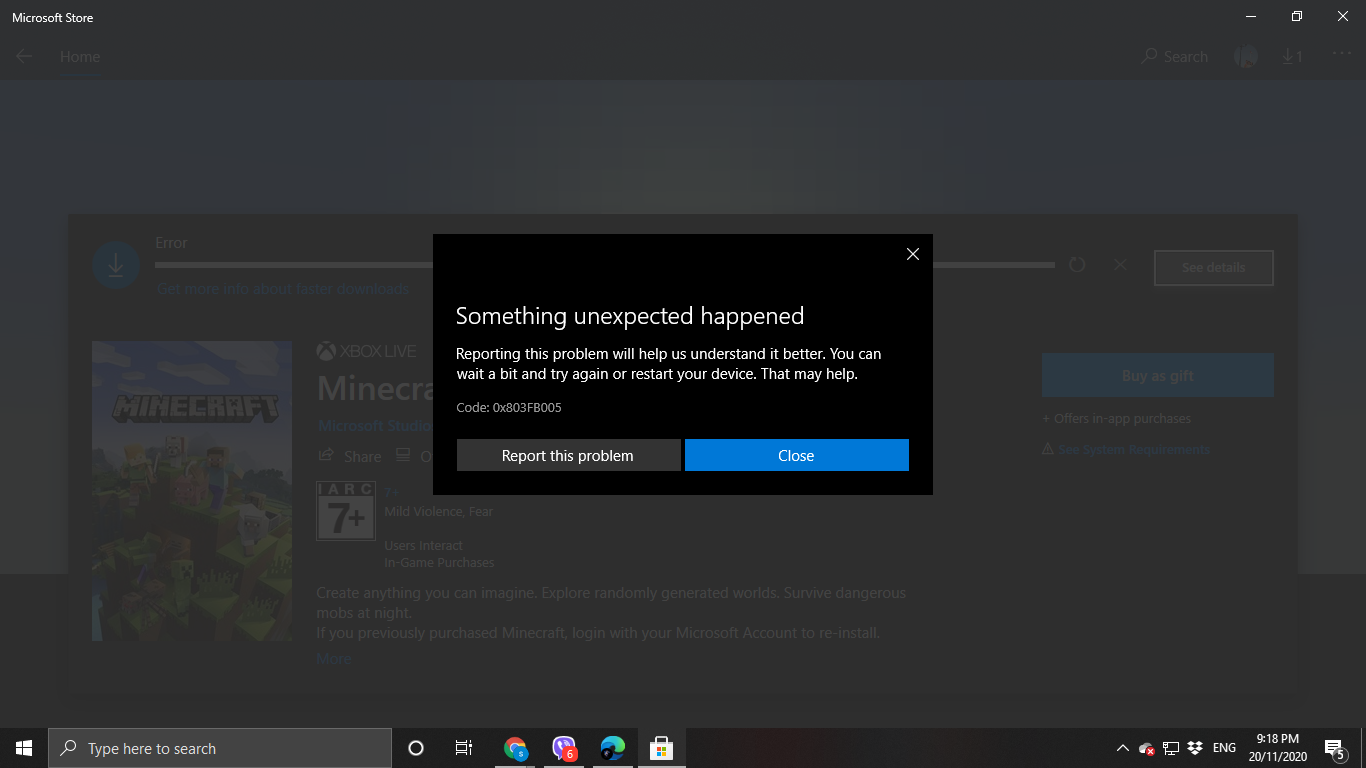1366x768 pixels.
Task: Open Cortana from the taskbar
Action: click(416, 748)
